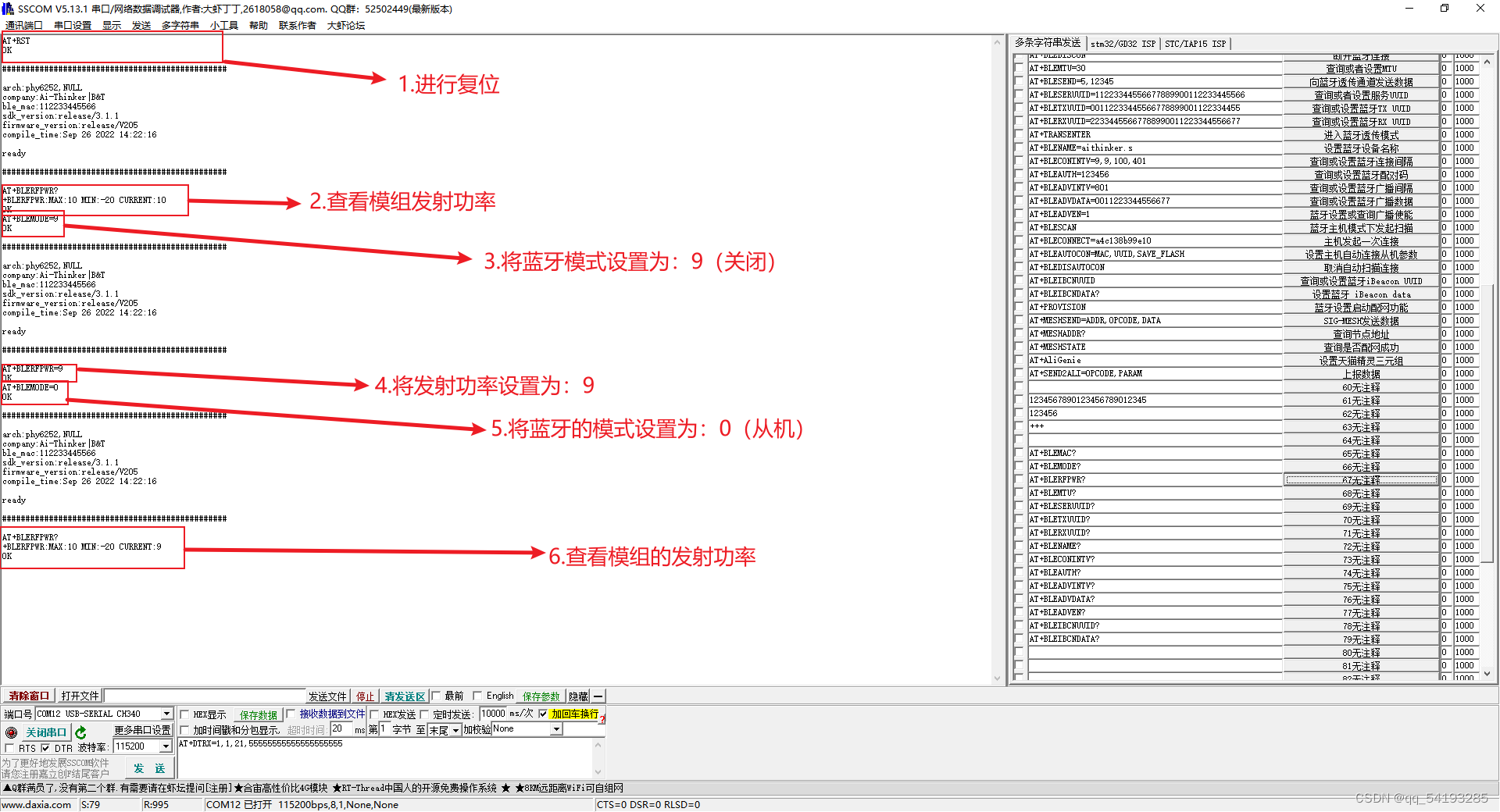Click the 更多串口设置 button

pos(142,730)
